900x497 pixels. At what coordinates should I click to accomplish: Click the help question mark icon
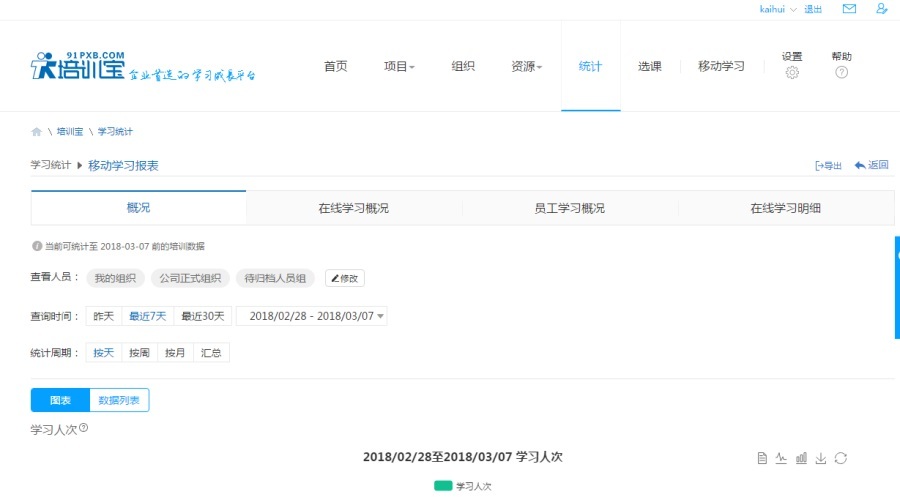coord(841,72)
